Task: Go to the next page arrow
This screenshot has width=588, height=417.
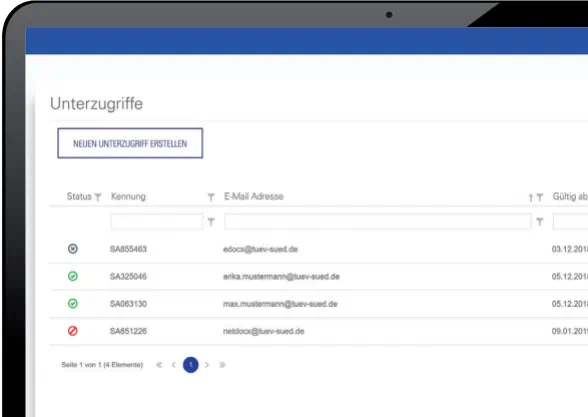Action: point(207,364)
